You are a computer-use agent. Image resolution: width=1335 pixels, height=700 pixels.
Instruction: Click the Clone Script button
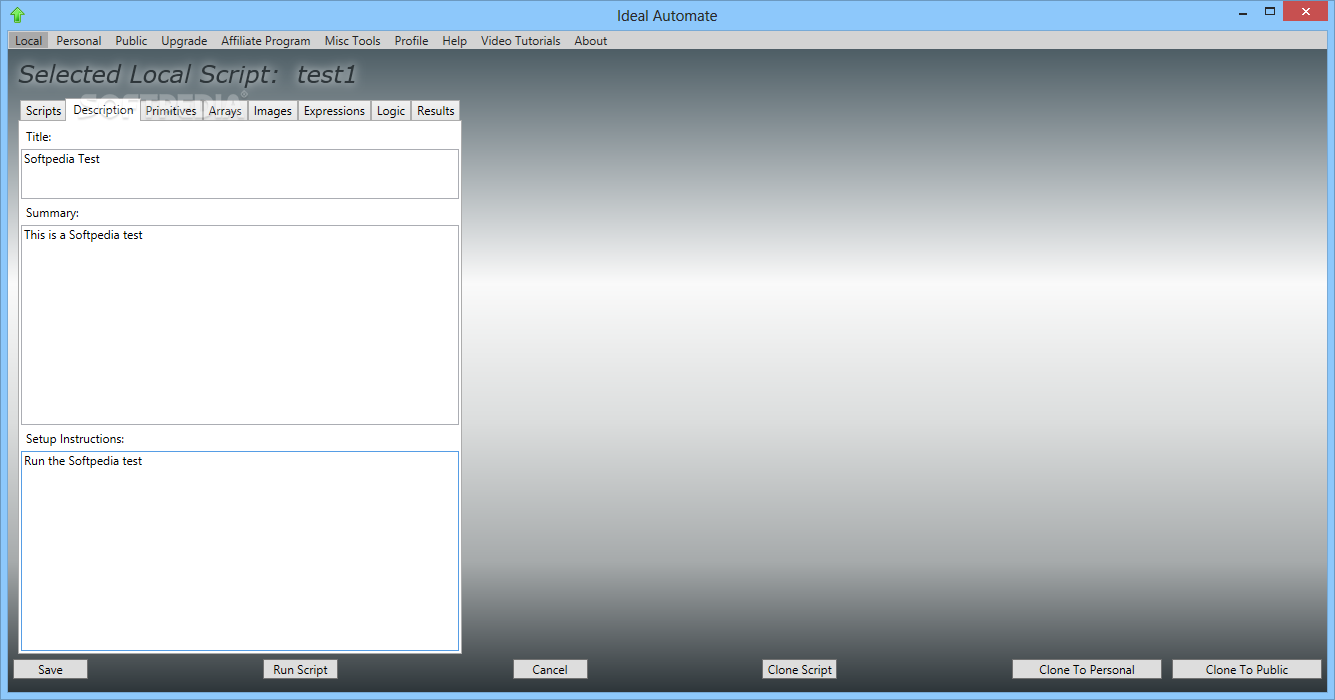click(800, 669)
